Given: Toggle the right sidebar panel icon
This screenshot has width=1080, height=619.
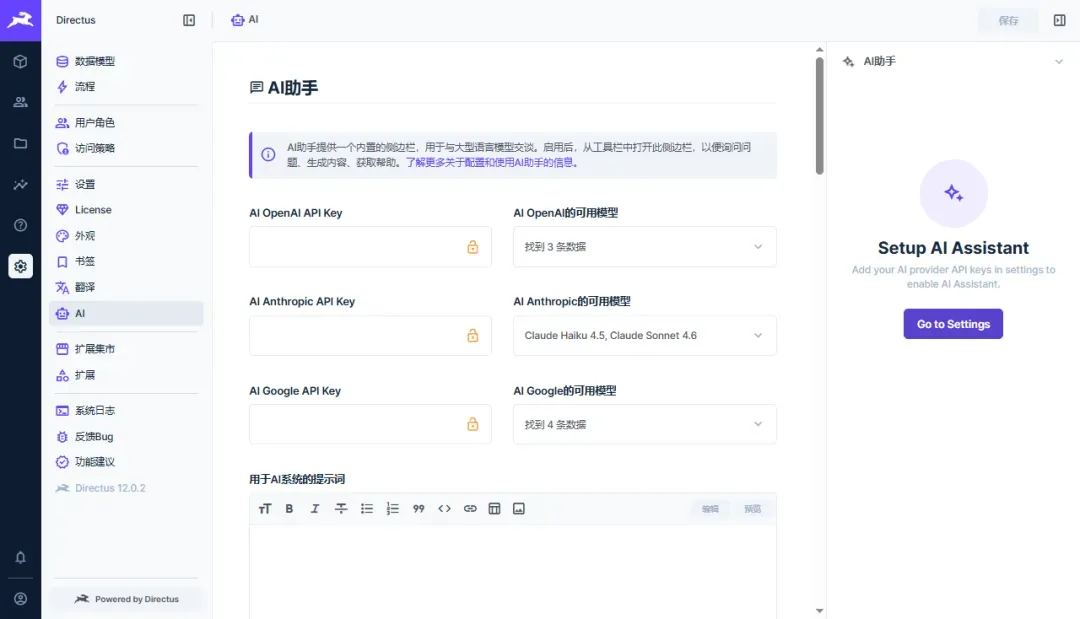Looking at the screenshot, I should click(x=1059, y=20).
